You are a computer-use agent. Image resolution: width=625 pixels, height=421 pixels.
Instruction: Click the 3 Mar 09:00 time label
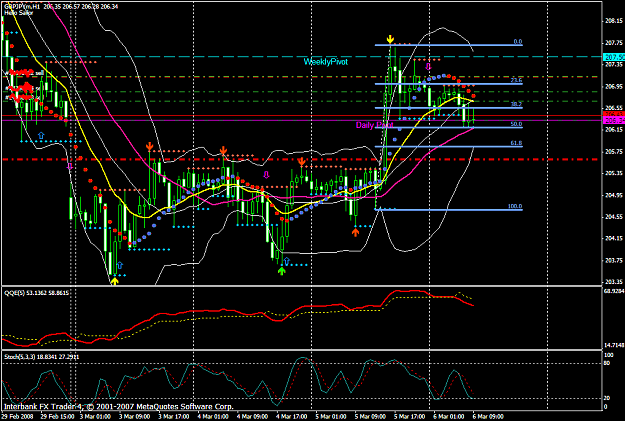coord(135,417)
